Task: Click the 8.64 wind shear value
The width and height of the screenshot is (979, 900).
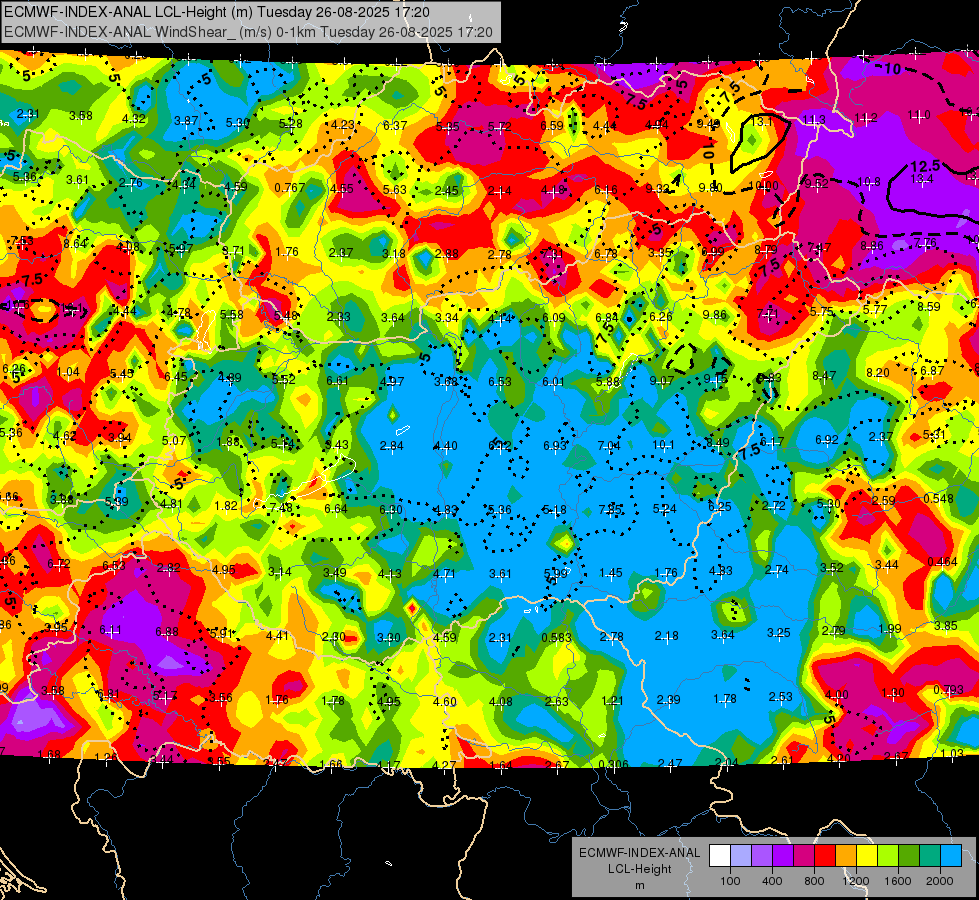Action: point(76,244)
